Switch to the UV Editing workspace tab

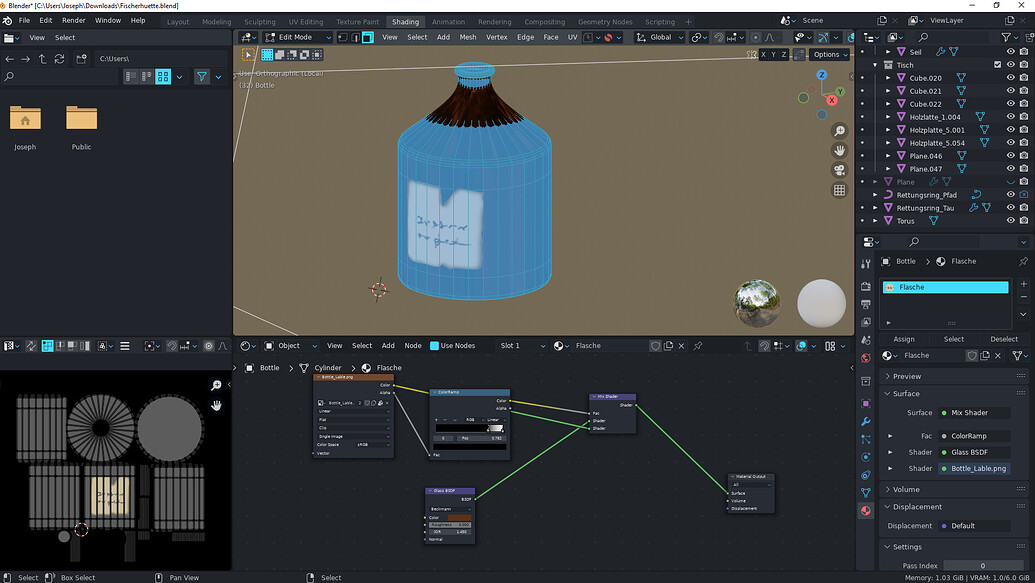coord(306,22)
